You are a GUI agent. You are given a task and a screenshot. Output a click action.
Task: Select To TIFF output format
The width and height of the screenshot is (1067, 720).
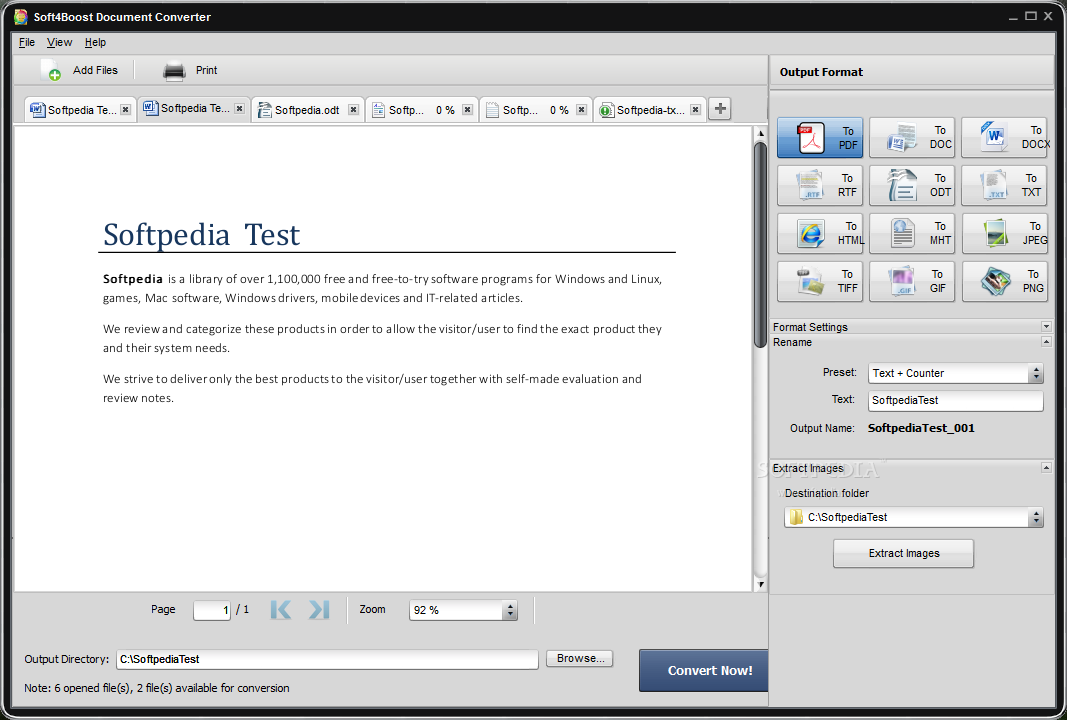pyautogui.click(x=820, y=281)
